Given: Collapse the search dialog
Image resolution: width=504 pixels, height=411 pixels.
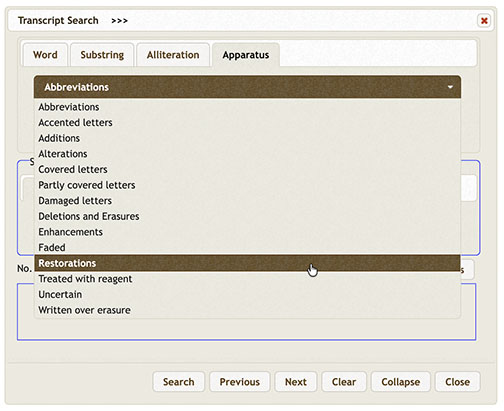Looking at the screenshot, I should [x=400, y=382].
